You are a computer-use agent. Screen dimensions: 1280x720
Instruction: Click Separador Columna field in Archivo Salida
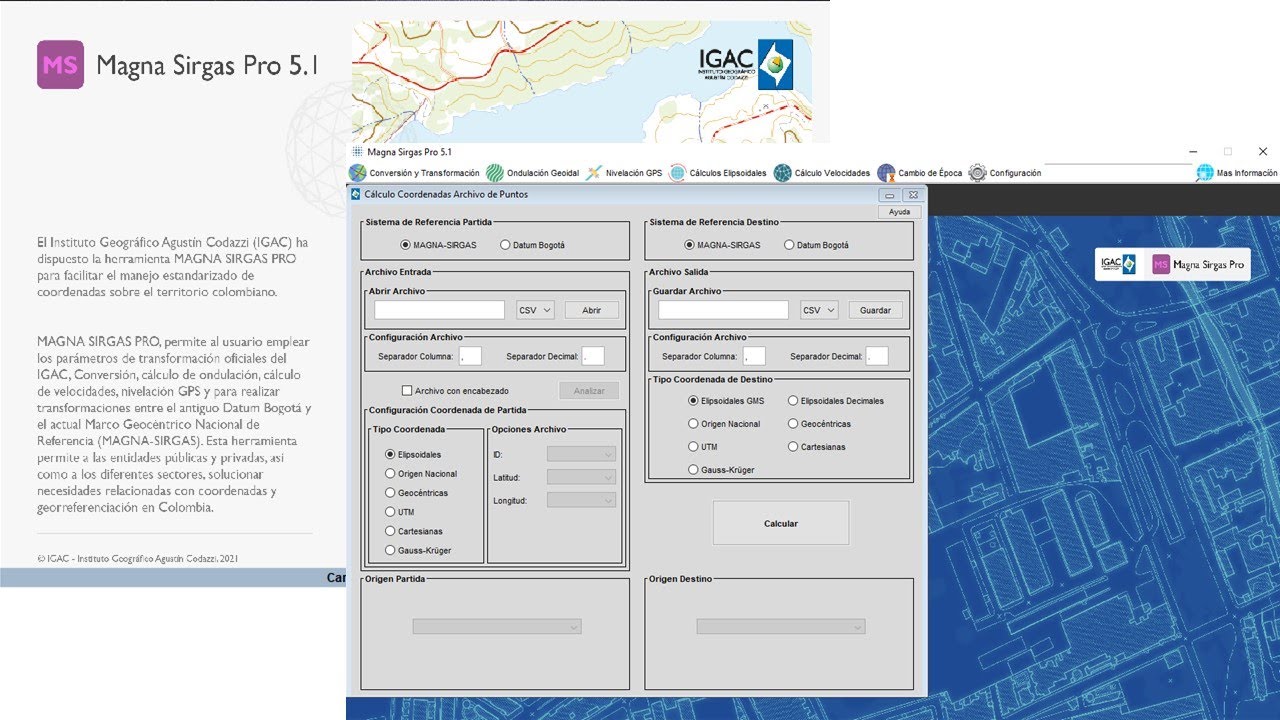tap(754, 356)
